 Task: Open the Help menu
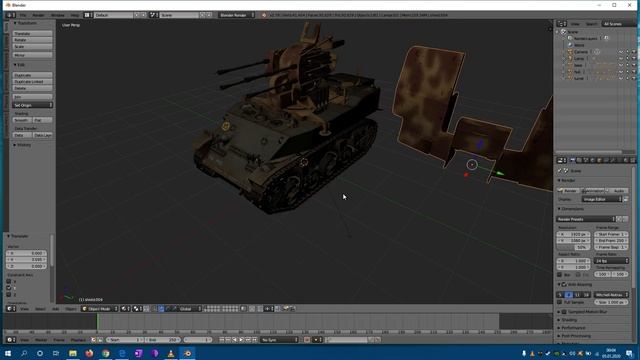(x=75, y=15)
